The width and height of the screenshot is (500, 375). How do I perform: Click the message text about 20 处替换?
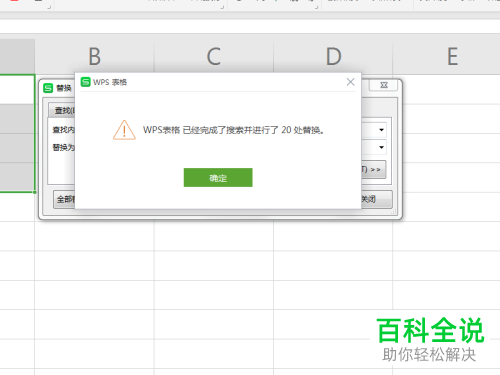click(x=233, y=130)
